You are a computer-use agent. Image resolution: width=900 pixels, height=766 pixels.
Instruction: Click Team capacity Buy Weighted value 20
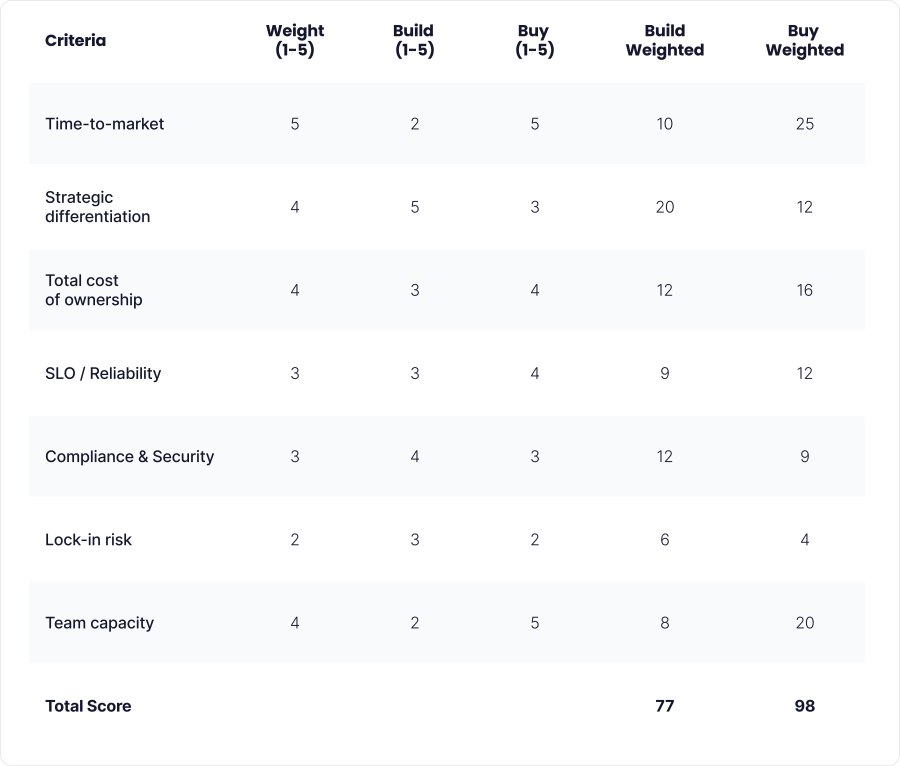(x=805, y=622)
